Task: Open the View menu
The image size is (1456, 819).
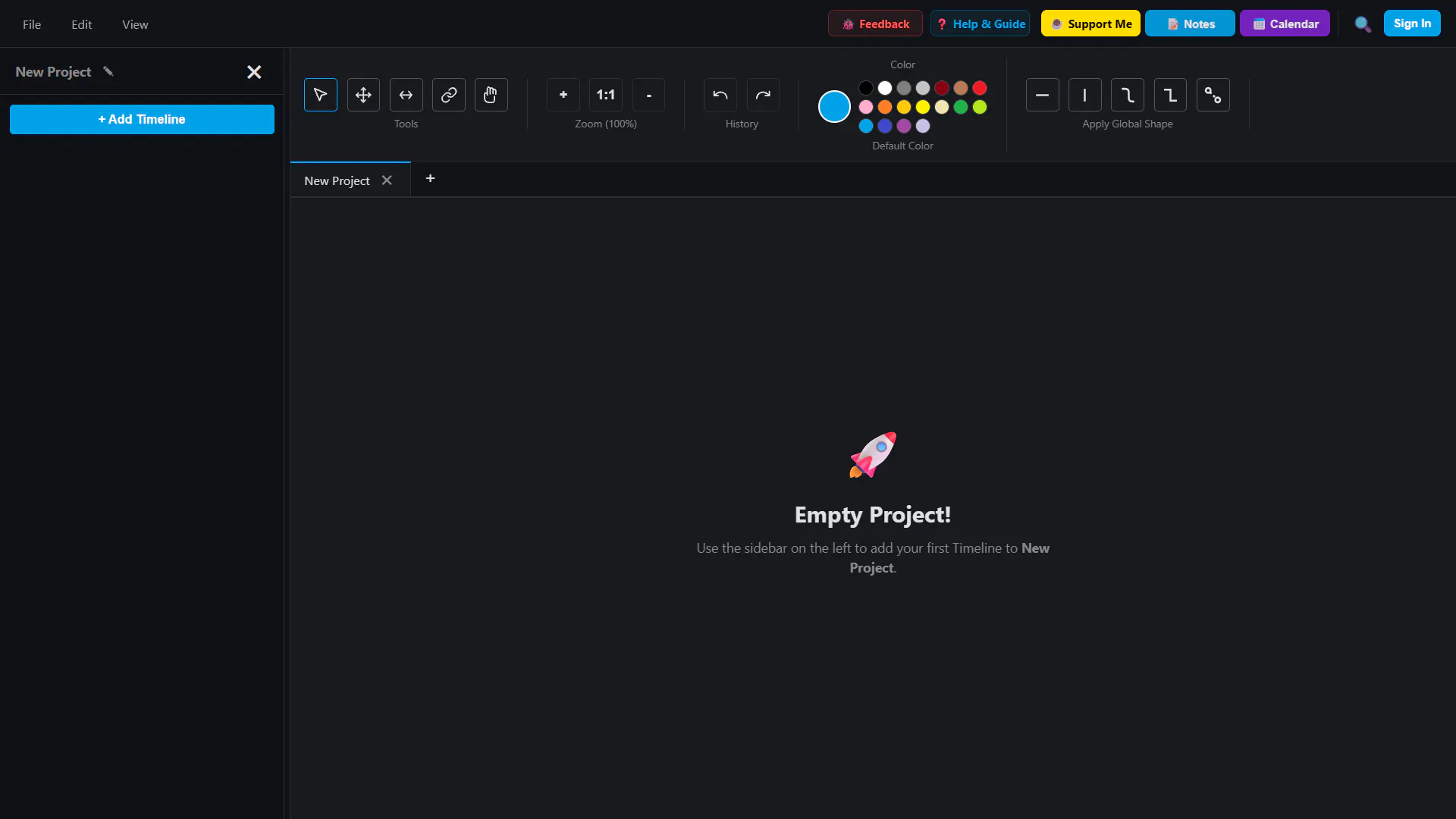Action: coord(135,24)
